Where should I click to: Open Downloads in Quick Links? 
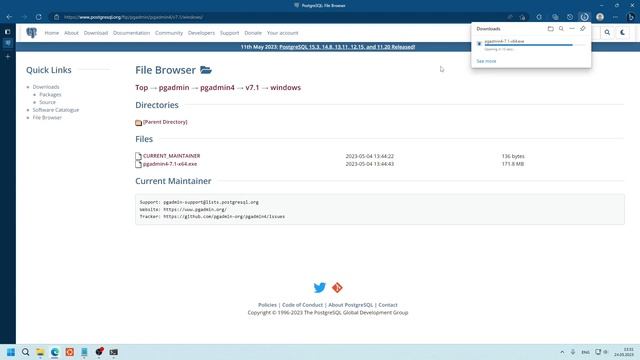tap(46, 87)
